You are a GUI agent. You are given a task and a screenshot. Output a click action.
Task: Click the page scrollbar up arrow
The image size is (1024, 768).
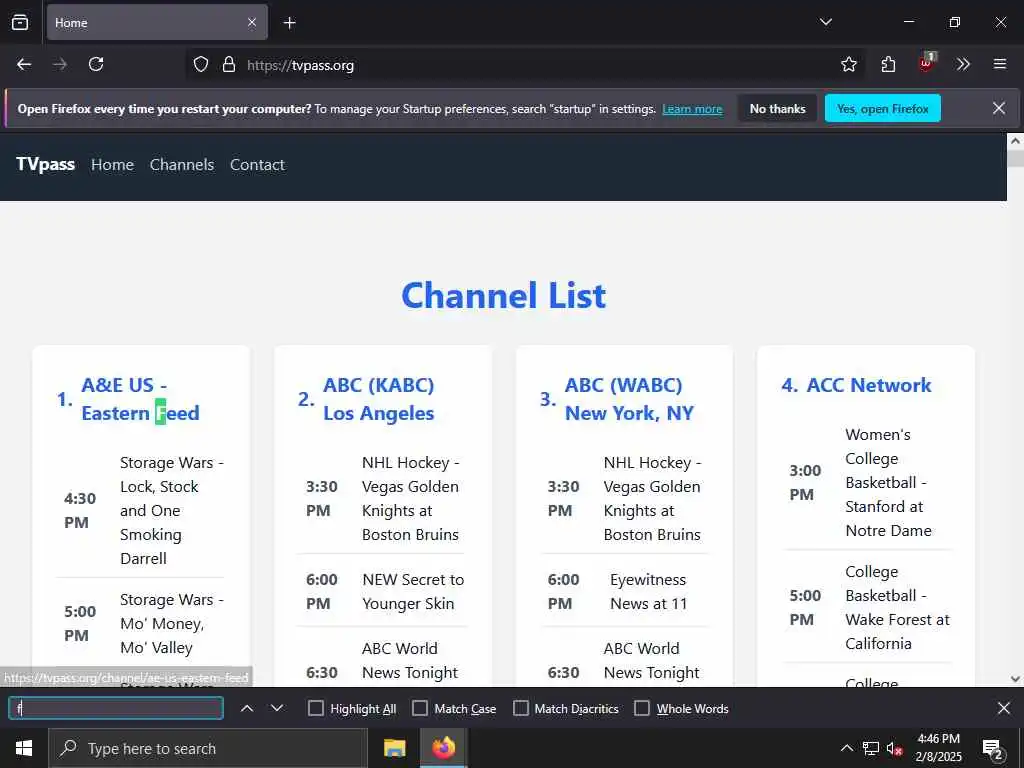(x=1016, y=140)
